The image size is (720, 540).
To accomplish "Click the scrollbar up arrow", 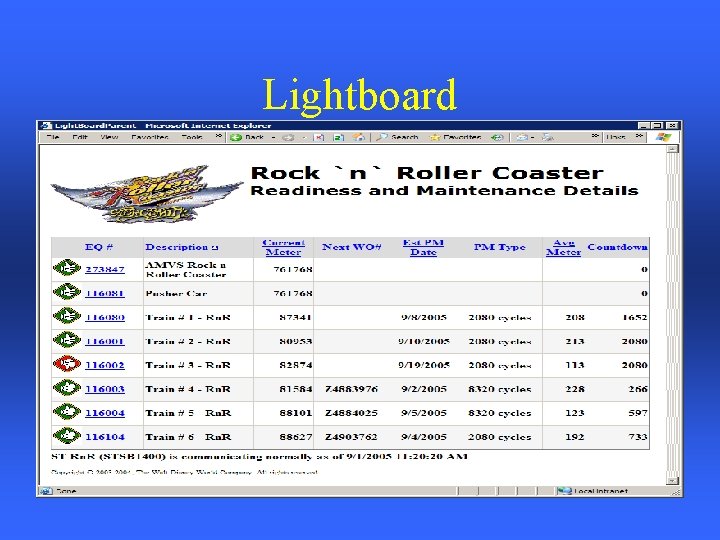I will pos(672,149).
